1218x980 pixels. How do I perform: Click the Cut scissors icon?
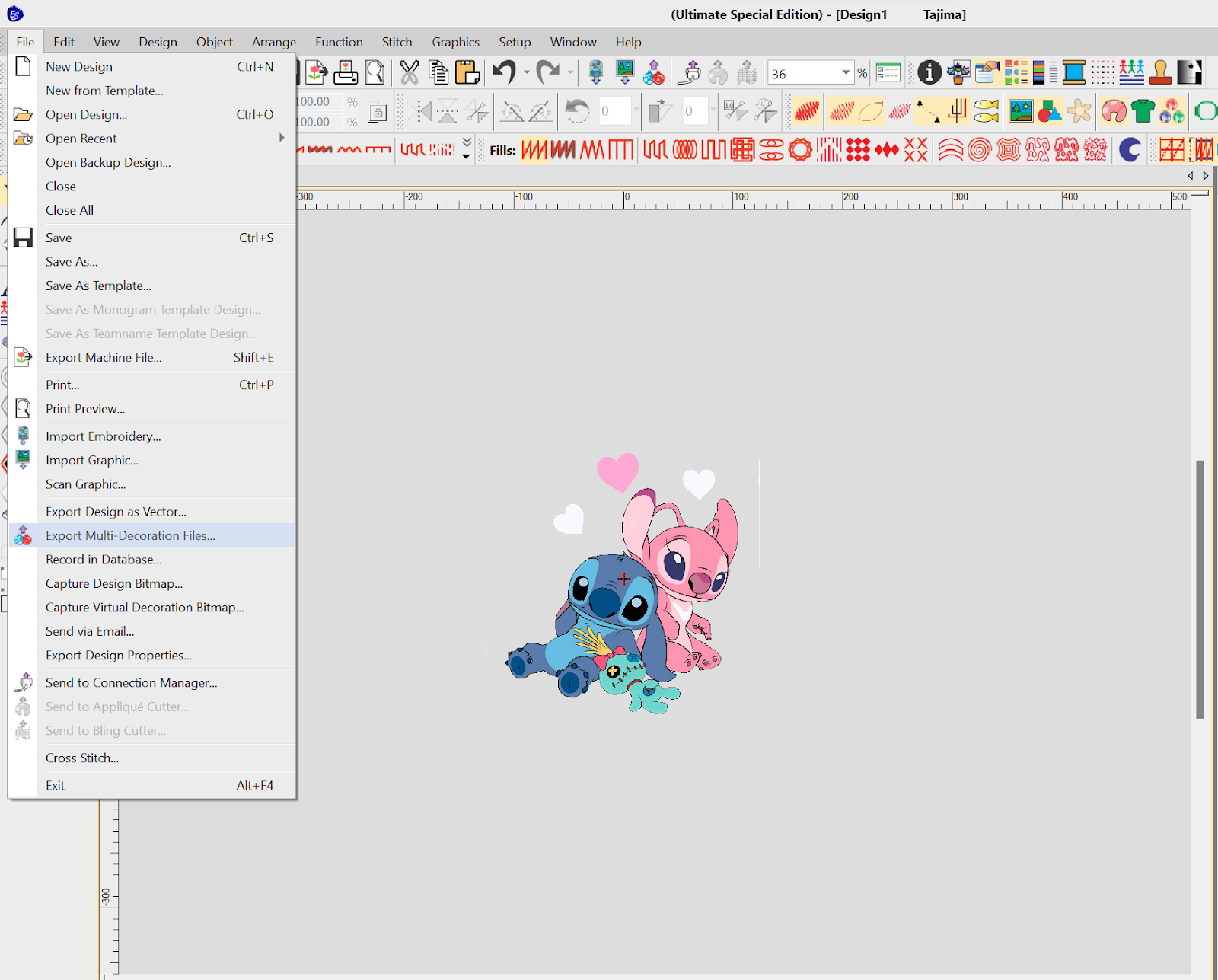pos(410,73)
